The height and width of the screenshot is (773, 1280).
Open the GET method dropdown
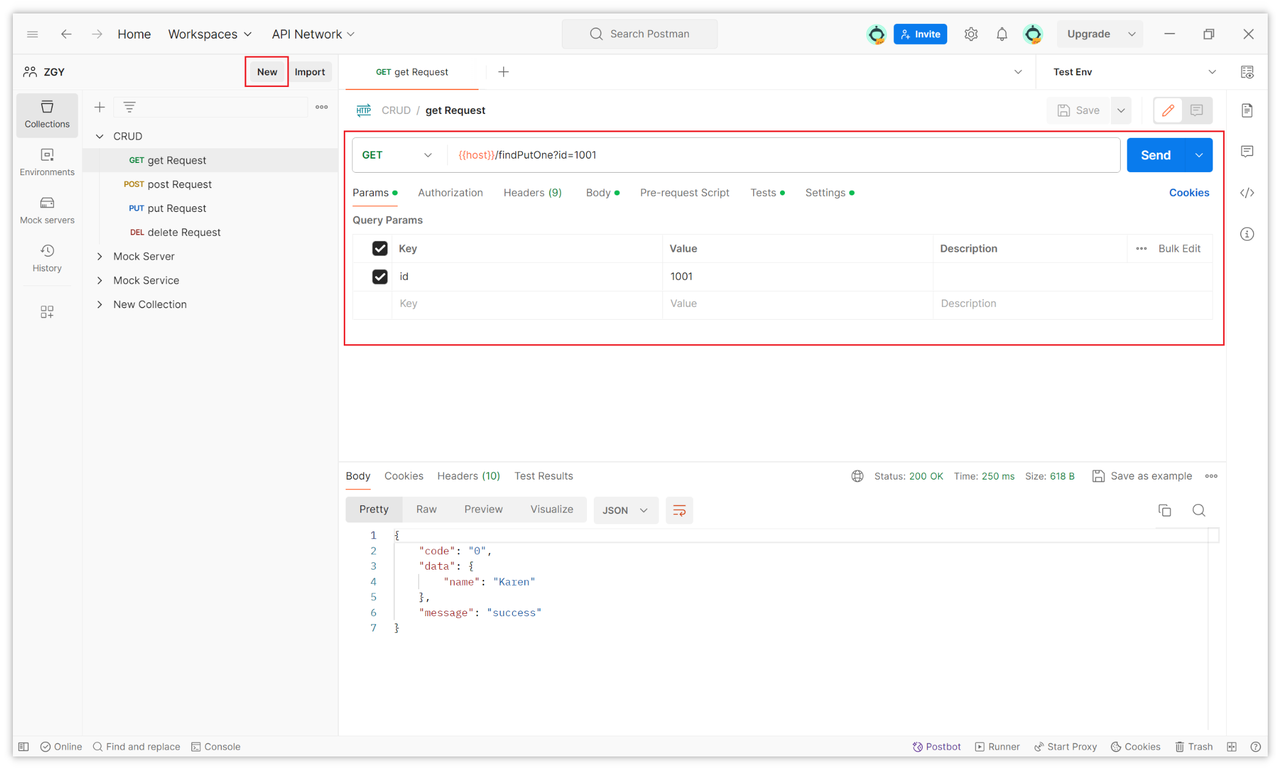pos(398,155)
